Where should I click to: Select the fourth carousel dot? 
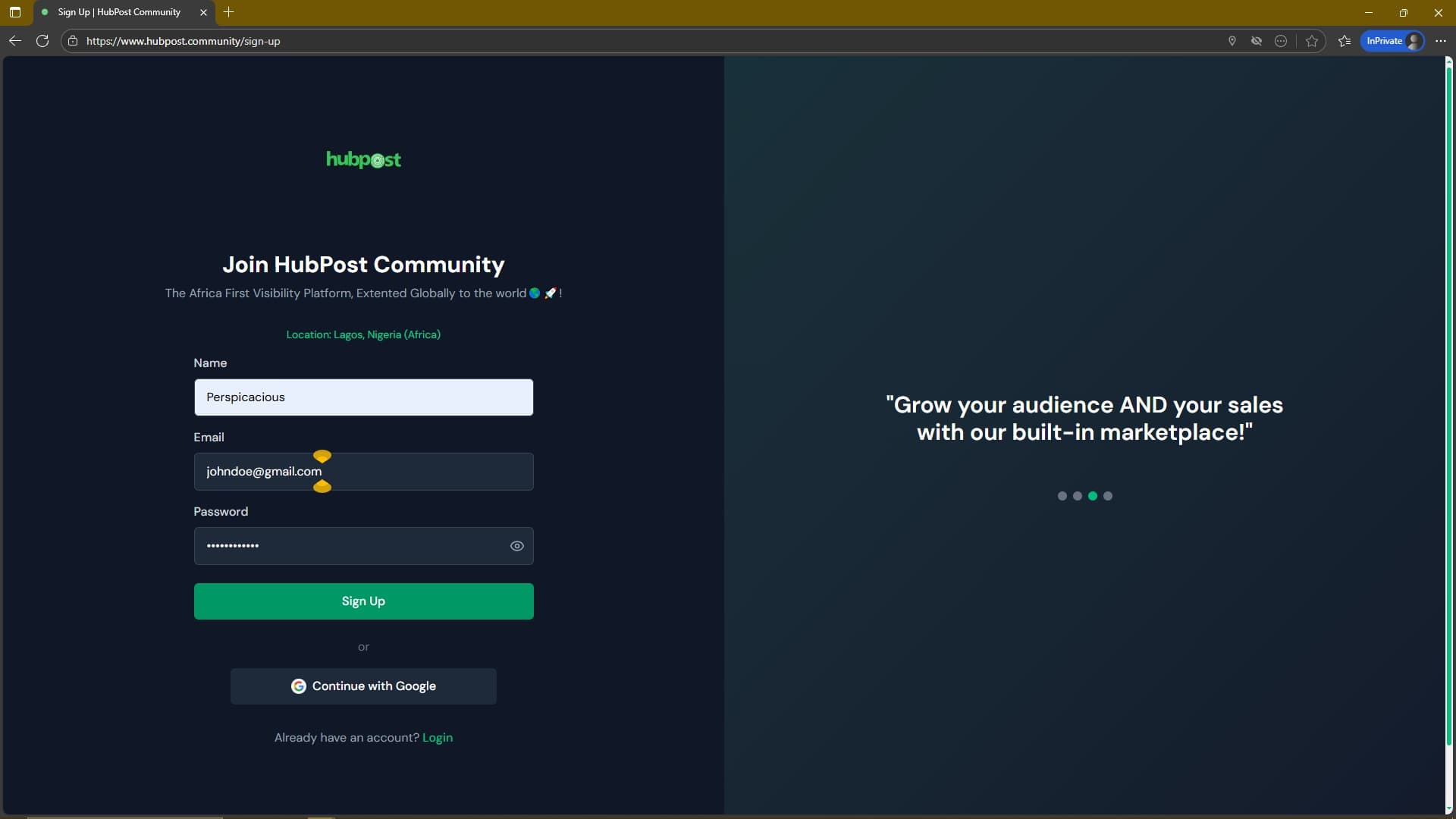pos(1107,496)
